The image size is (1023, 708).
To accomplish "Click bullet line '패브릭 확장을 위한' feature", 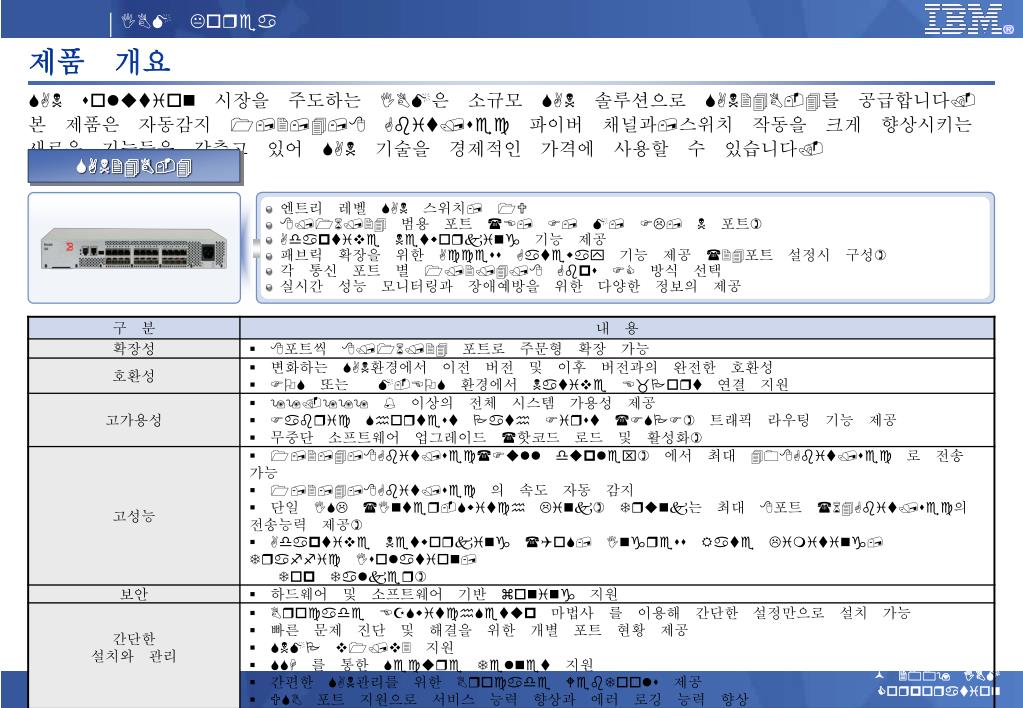I will point(583,254).
